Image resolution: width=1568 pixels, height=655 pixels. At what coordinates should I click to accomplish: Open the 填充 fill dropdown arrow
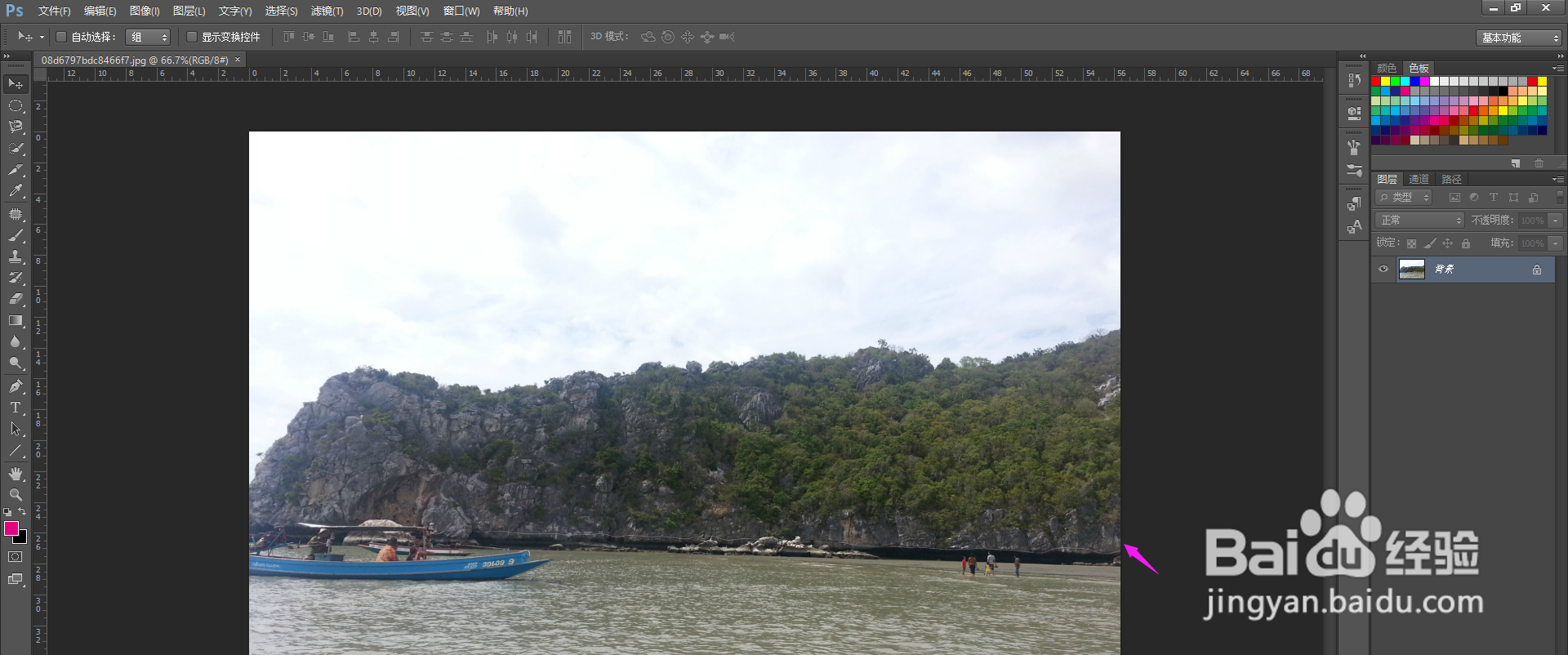coord(1556,243)
